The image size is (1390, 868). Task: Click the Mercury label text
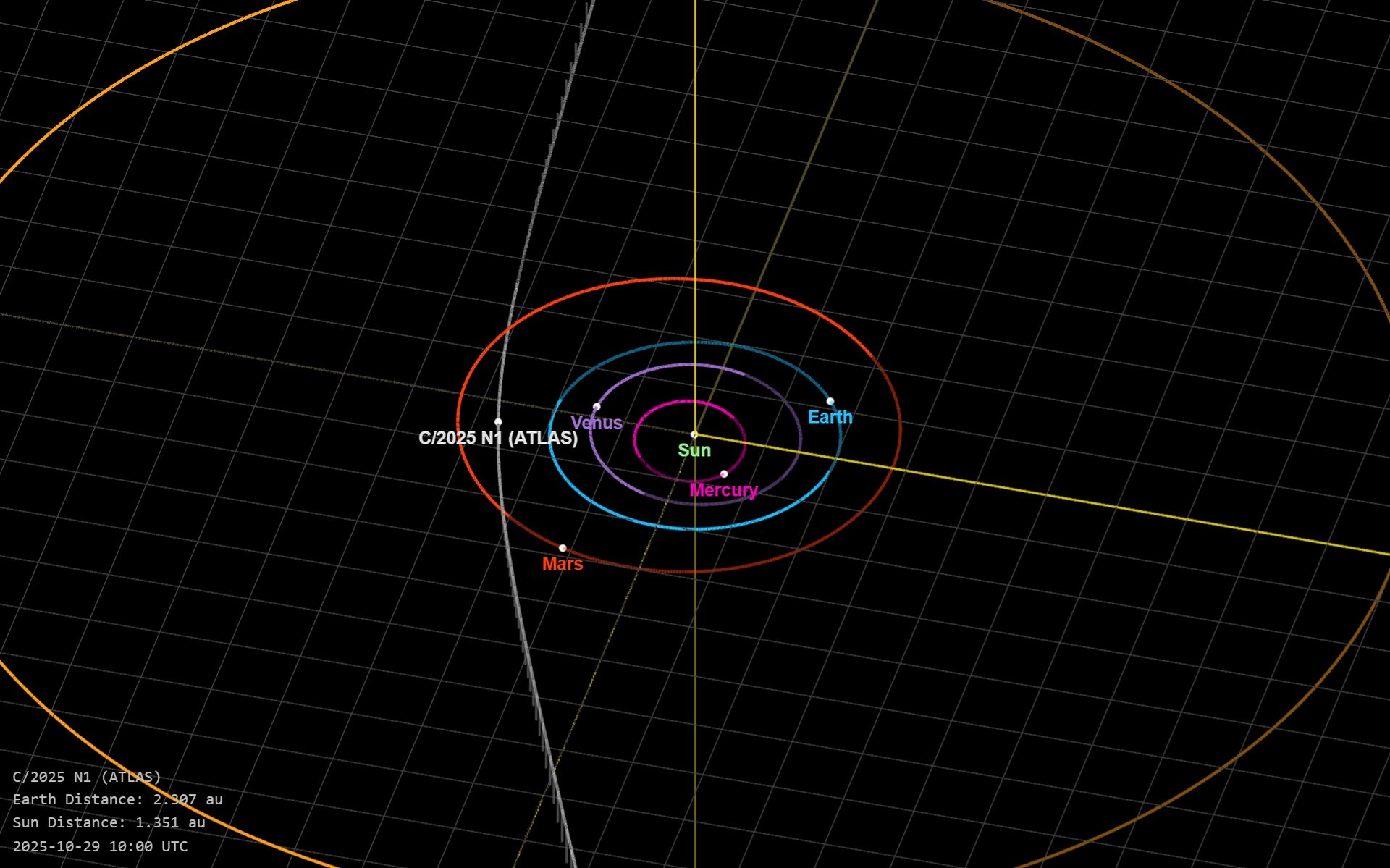[724, 490]
